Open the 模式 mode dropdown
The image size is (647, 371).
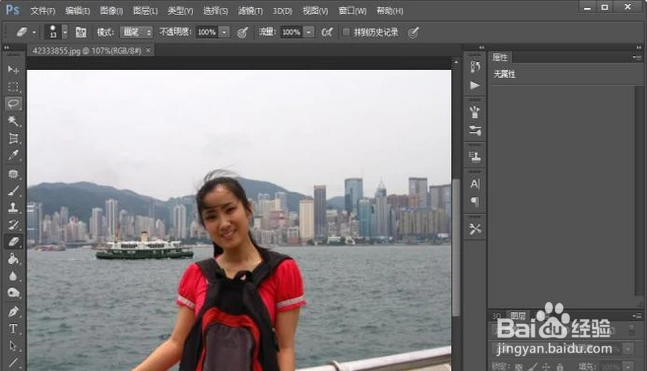[136, 32]
